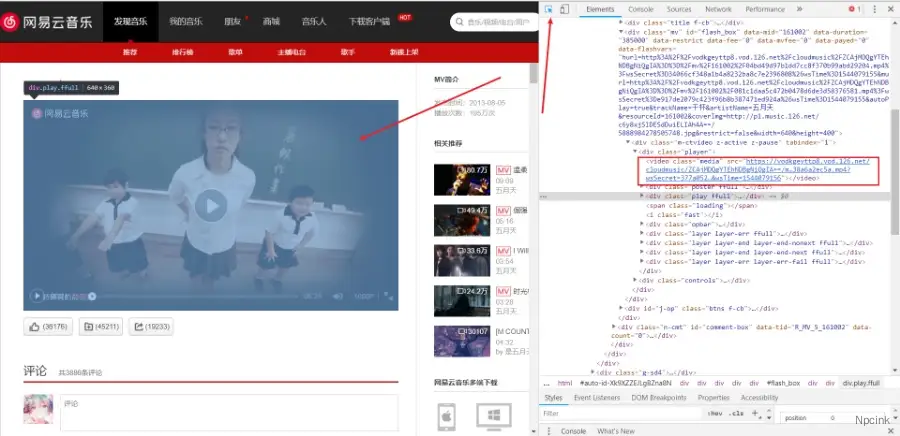
Task: Click the Styles Filter input field
Action: coord(621,414)
